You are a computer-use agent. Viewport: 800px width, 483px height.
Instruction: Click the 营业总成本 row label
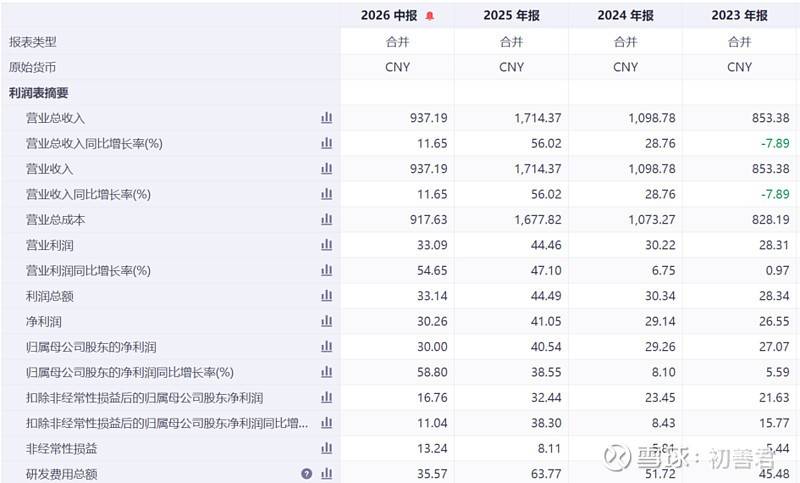click(55, 220)
